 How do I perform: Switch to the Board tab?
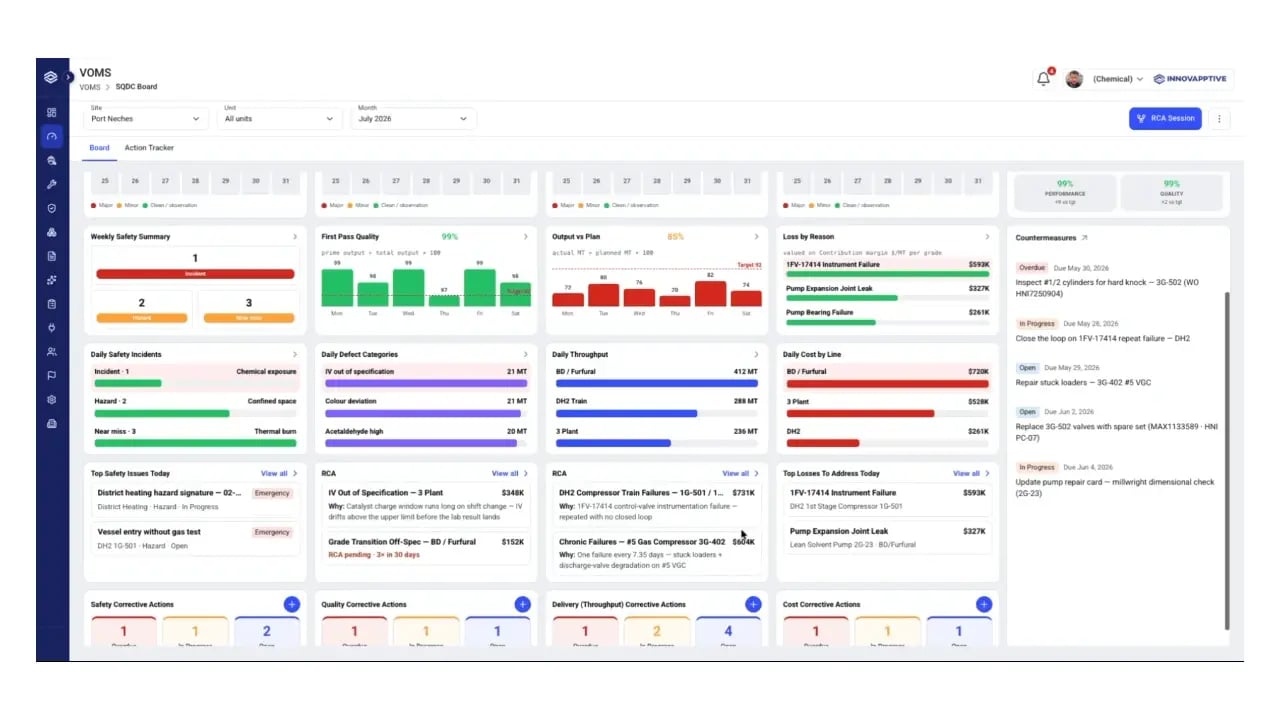click(x=99, y=148)
